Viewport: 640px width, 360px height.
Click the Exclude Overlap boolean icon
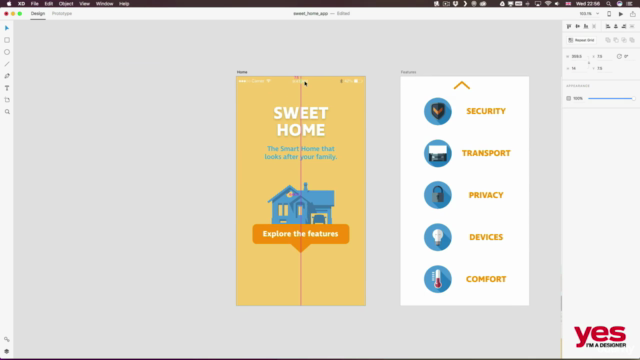(x=632, y=40)
